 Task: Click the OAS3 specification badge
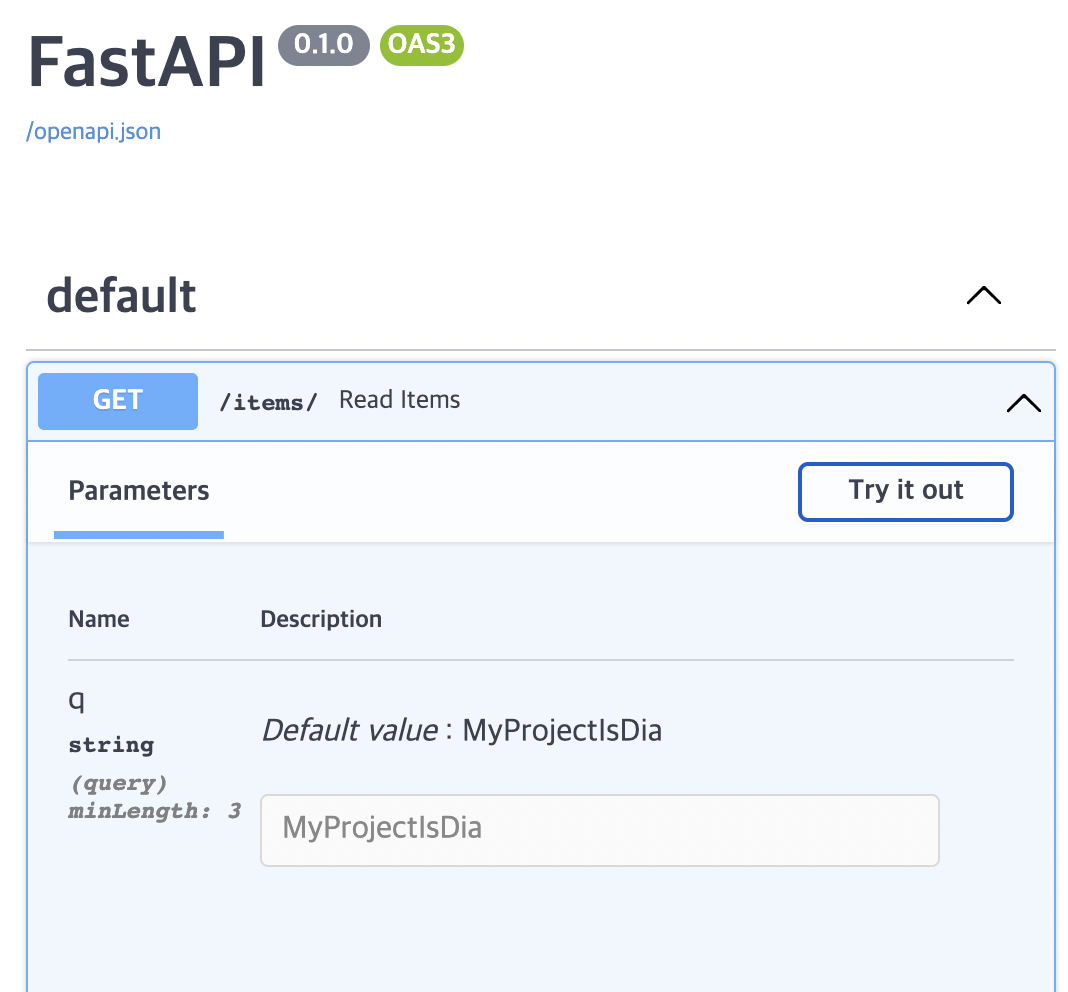(x=421, y=44)
